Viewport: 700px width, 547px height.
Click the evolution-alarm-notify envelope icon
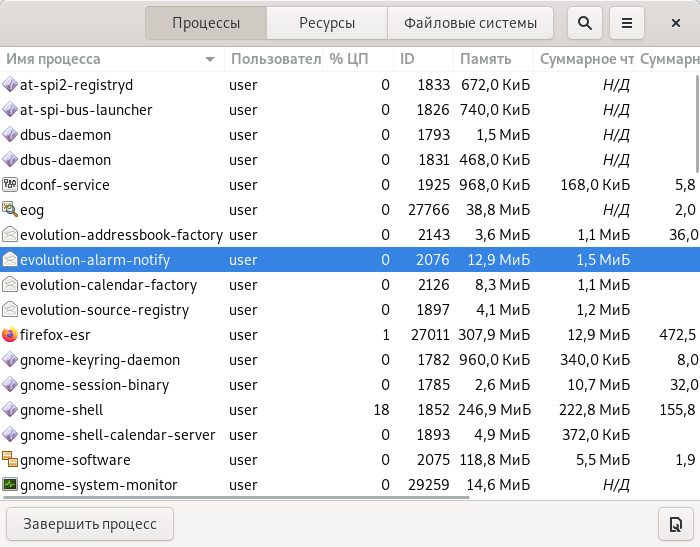(10, 260)
